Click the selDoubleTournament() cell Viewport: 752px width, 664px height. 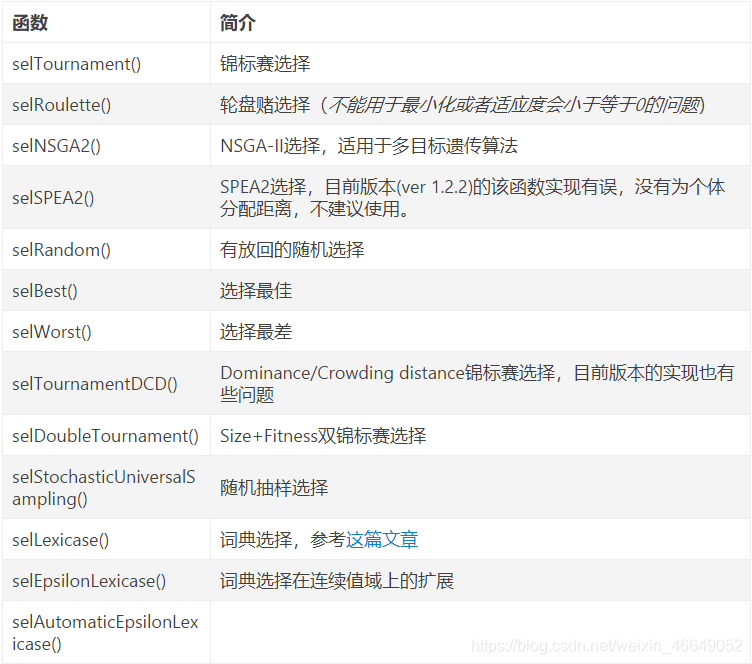tap(106, 436)
